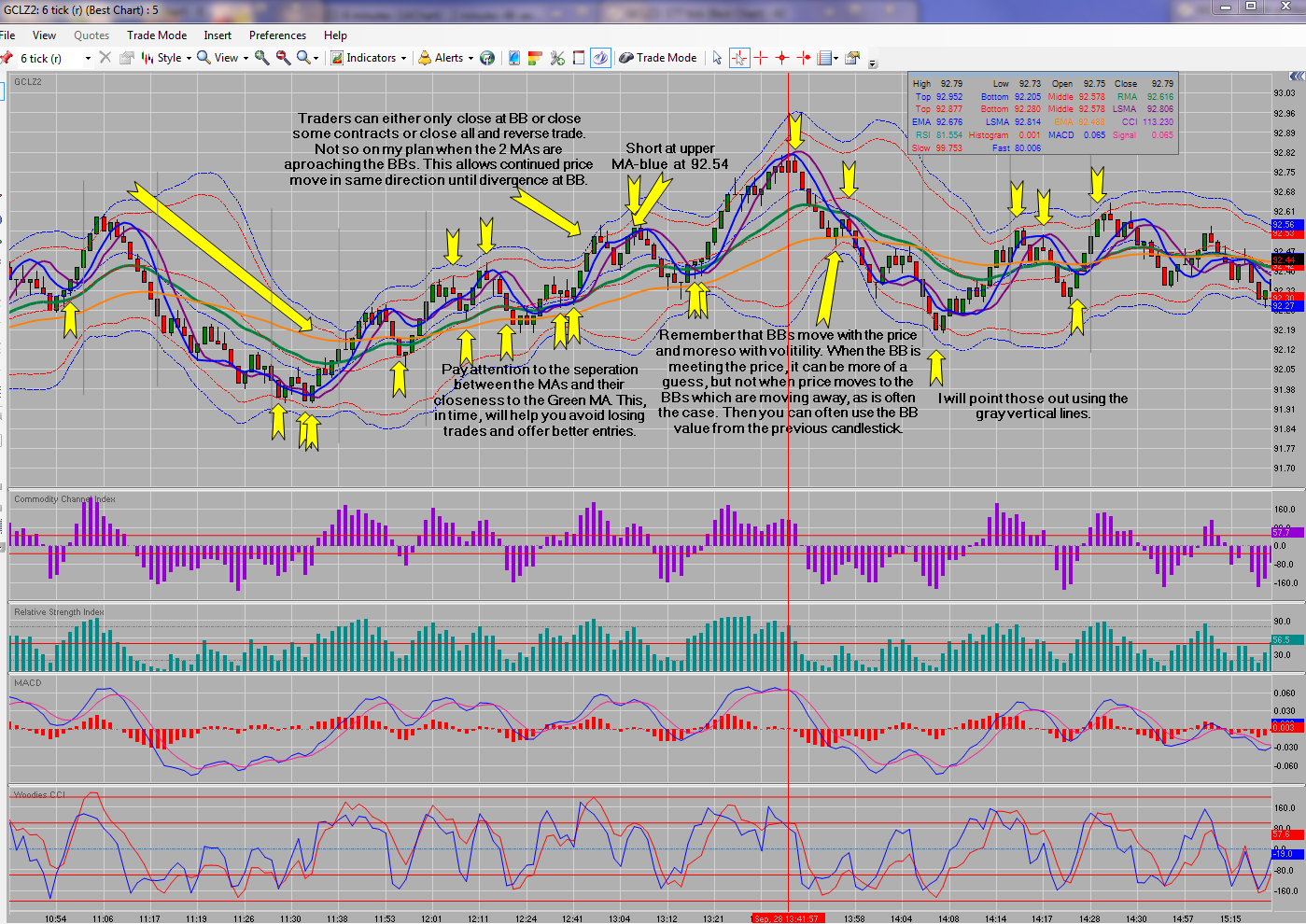Click the globe icon after Alerts

click(487, 58)
